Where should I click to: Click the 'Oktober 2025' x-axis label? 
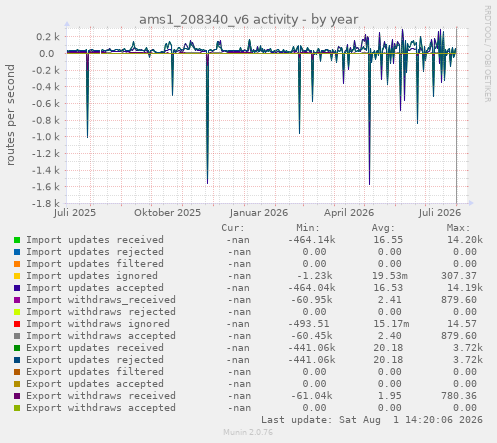click(x=168, y=213)
